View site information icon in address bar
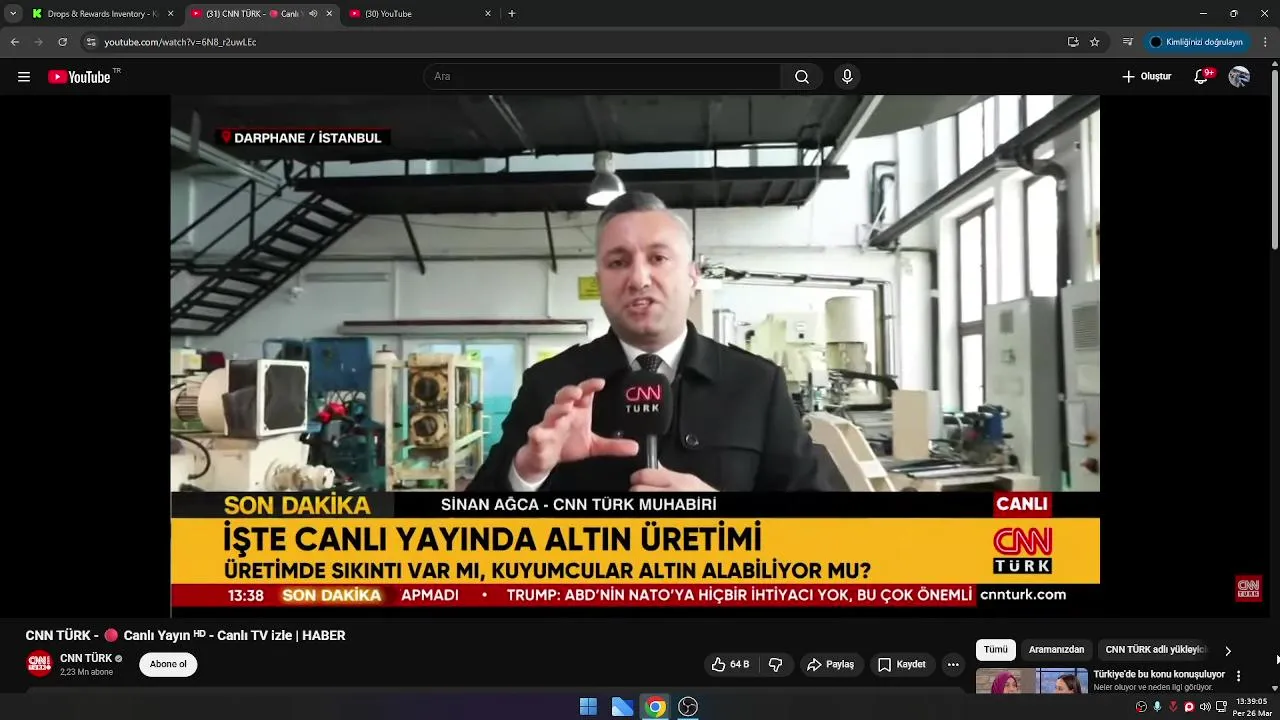This screenshot has width=1280, height=720. point(91,42)
